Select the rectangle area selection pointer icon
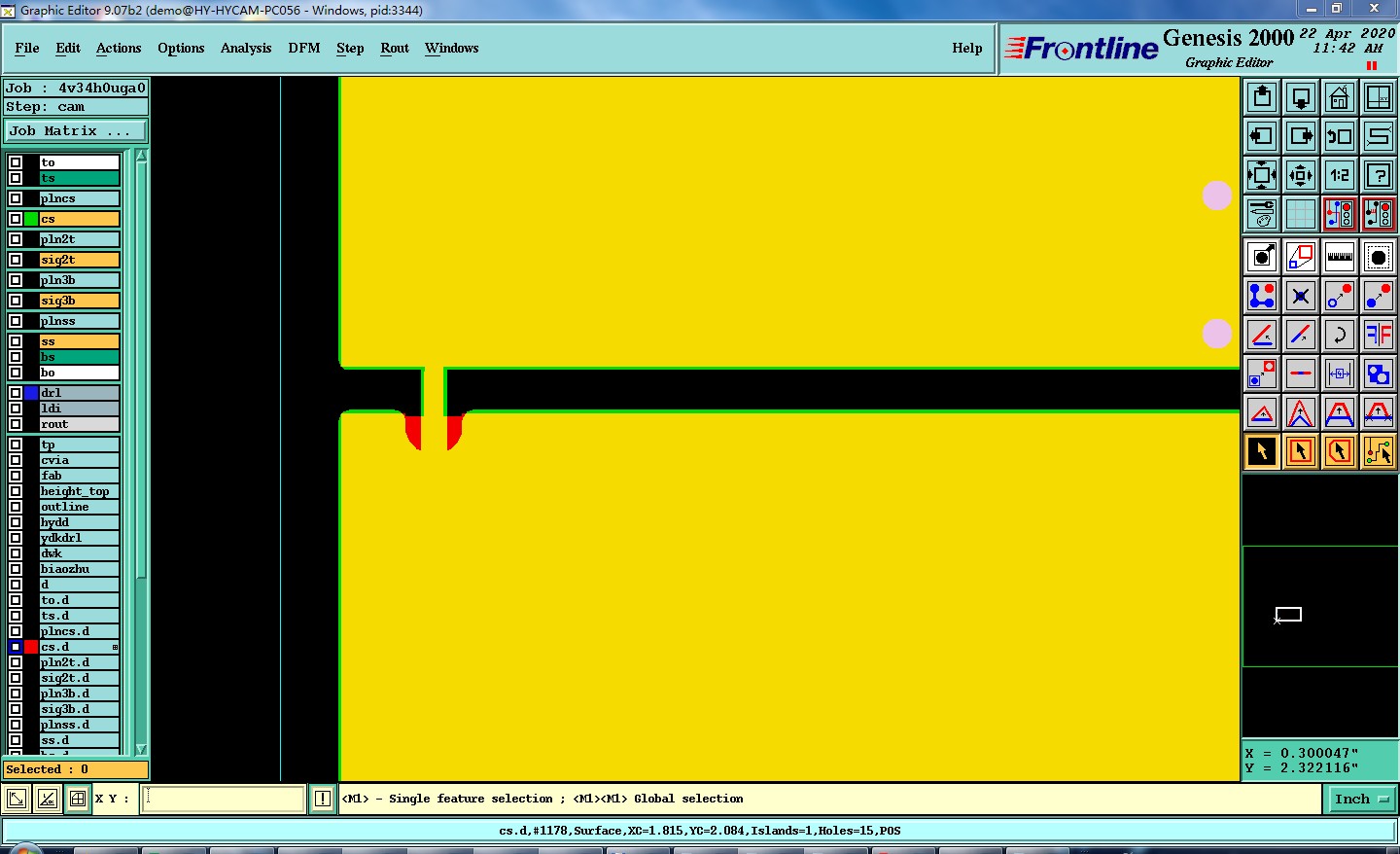The height and width of the screenshot is (854, 1400). point(1301,451)
